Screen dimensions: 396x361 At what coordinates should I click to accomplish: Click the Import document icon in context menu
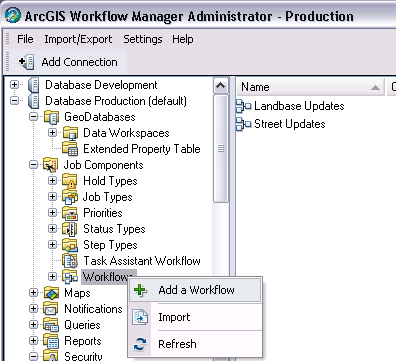(x=140, y=317)
